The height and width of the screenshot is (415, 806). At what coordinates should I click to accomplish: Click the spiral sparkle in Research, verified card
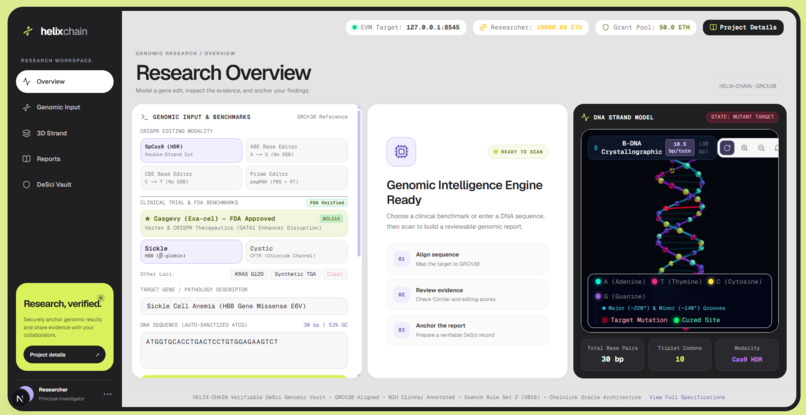pos(101,298)
